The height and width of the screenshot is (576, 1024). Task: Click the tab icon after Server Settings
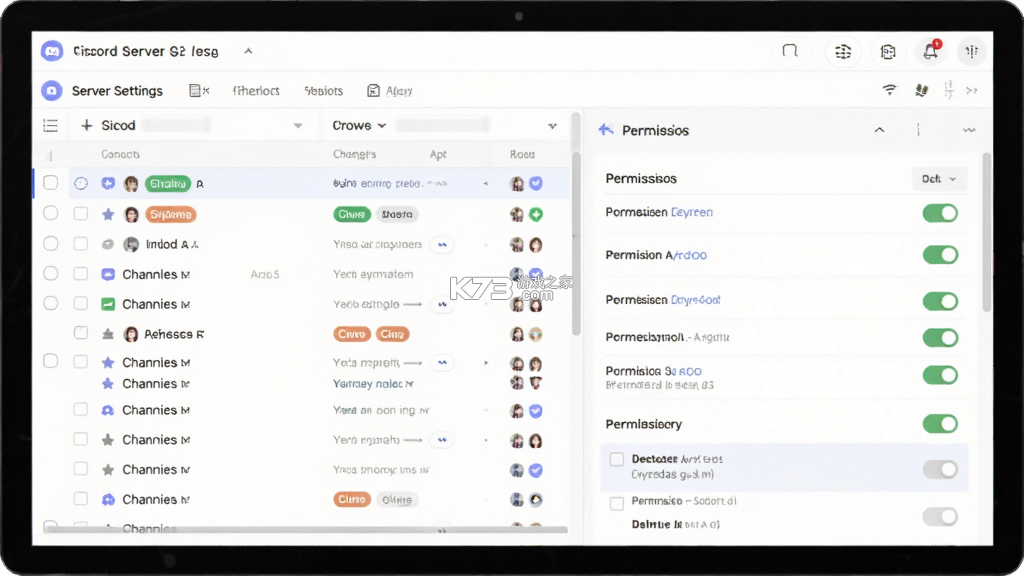click(x=199, y=91)
